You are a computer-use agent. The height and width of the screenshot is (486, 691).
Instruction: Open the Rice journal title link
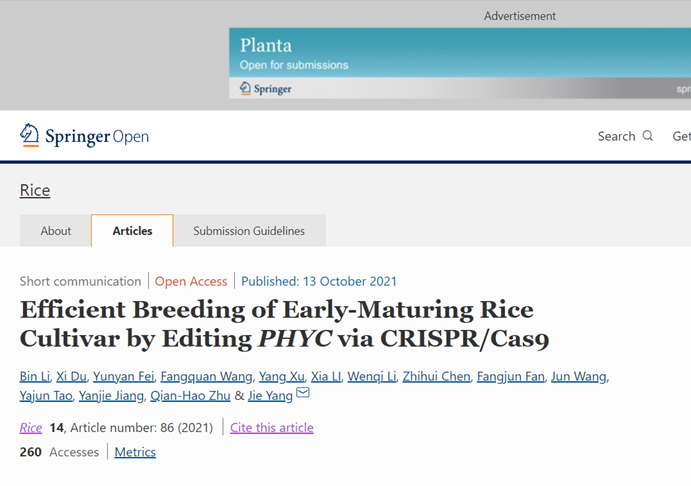pos(35,190)
